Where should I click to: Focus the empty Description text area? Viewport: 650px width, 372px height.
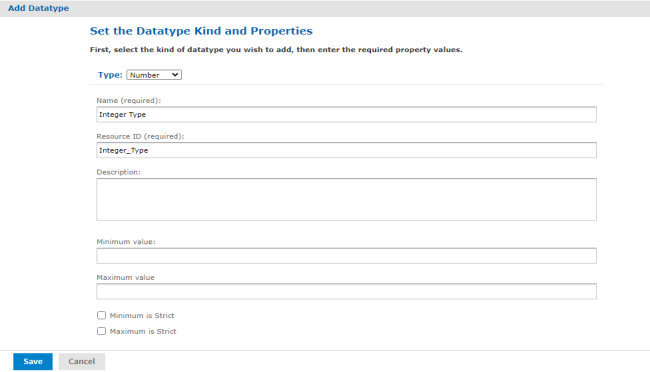pos(346,199)
